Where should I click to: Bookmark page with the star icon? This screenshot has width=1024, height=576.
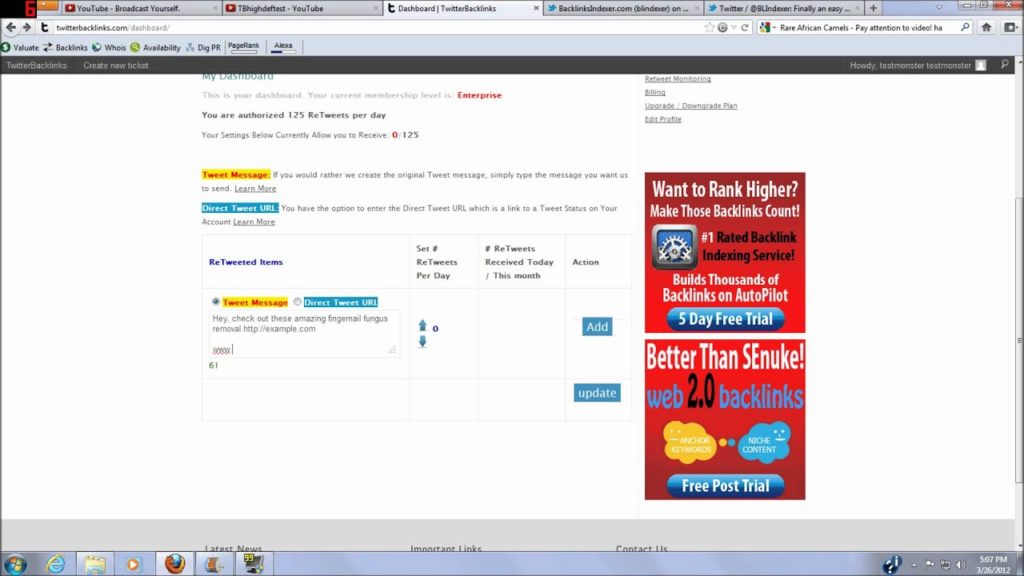click(709, 27)
